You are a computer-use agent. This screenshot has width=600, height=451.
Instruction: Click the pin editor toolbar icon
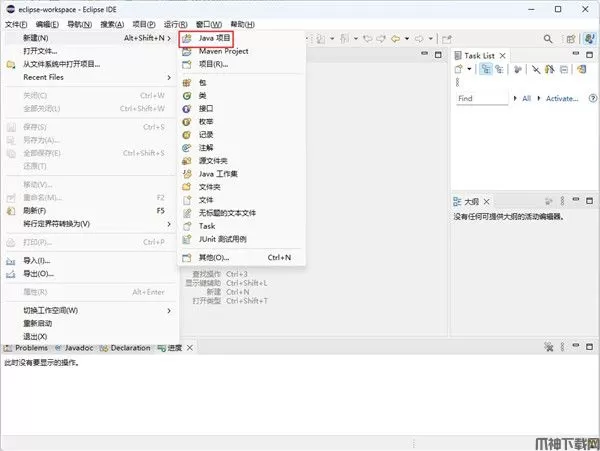(x=447, y=39)
